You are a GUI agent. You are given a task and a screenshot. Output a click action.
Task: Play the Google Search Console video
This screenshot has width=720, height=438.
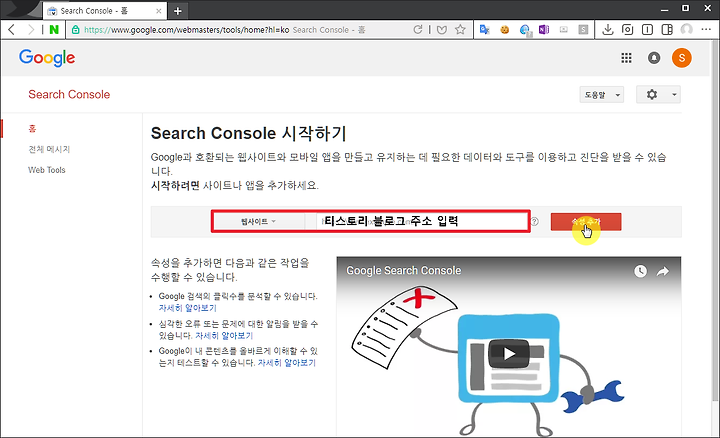click(x=508, y=354)
